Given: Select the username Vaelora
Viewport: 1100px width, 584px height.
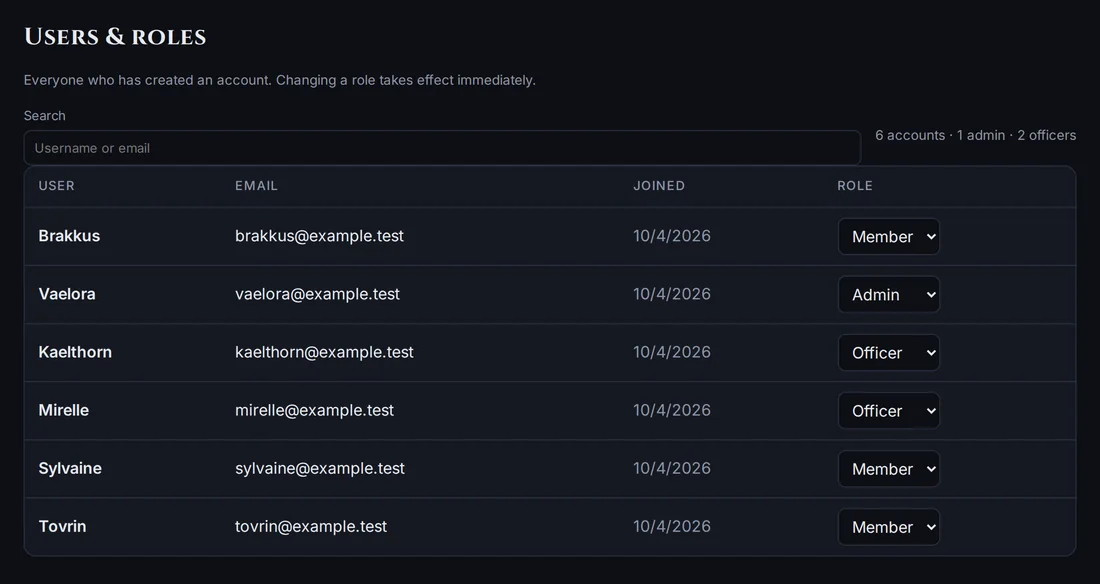Looking at the screenshot, I should pyautogui.click(x=67, y=294).
